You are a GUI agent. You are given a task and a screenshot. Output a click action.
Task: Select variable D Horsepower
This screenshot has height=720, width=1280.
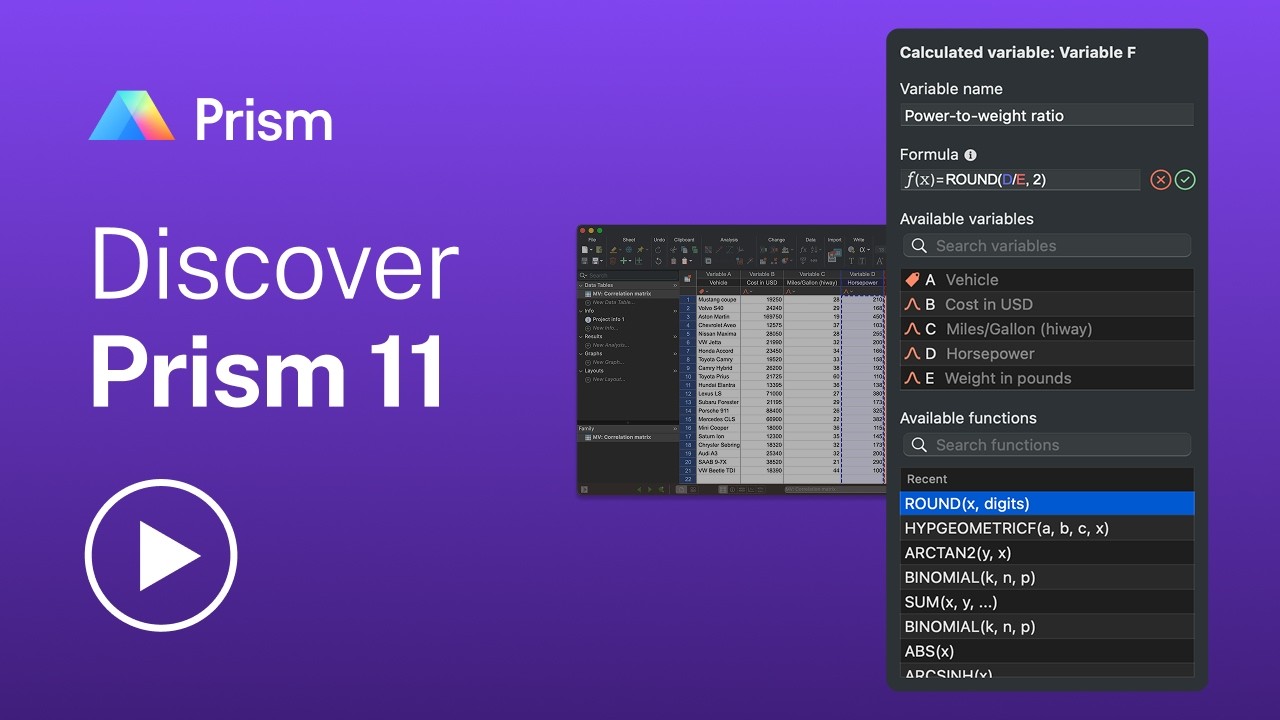(1047, 353)
